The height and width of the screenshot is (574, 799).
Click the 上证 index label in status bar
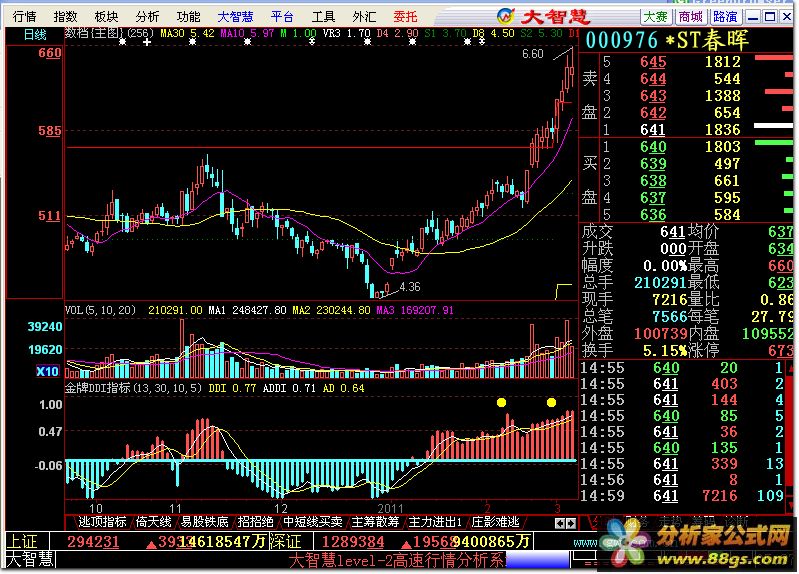(x=22, y=541)
